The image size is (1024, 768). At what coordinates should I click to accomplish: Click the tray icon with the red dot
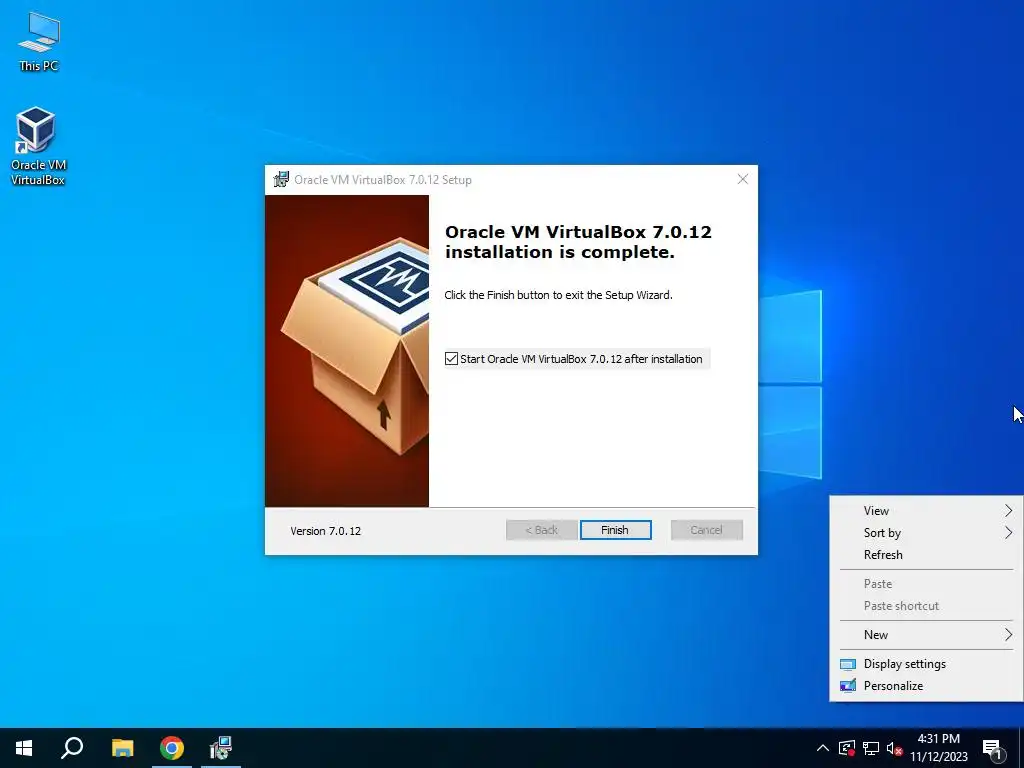847,748
